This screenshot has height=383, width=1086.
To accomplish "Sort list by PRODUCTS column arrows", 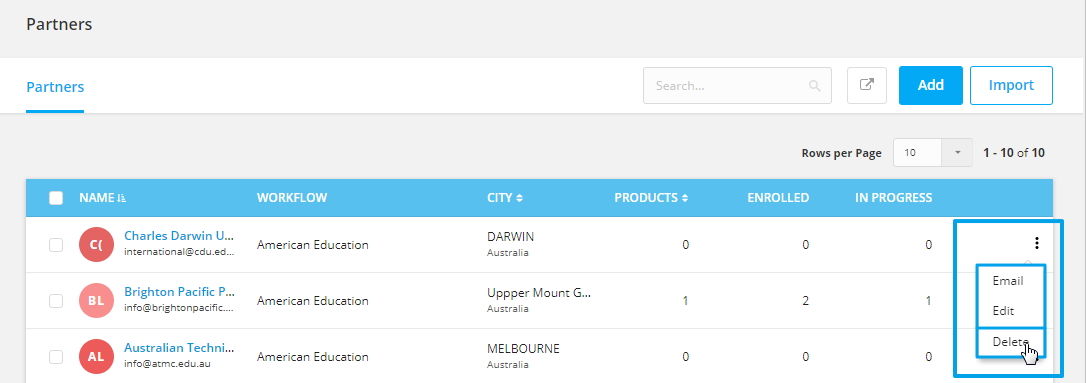I will coord(685,198).
